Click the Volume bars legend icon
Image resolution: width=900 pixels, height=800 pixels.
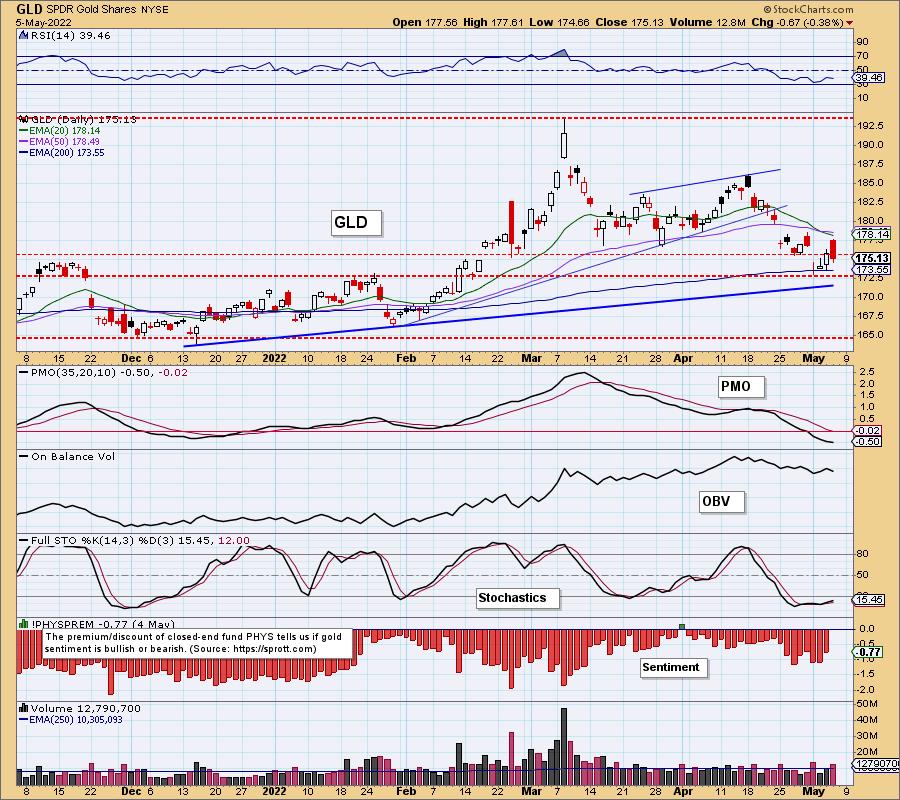tap(24, 708)
